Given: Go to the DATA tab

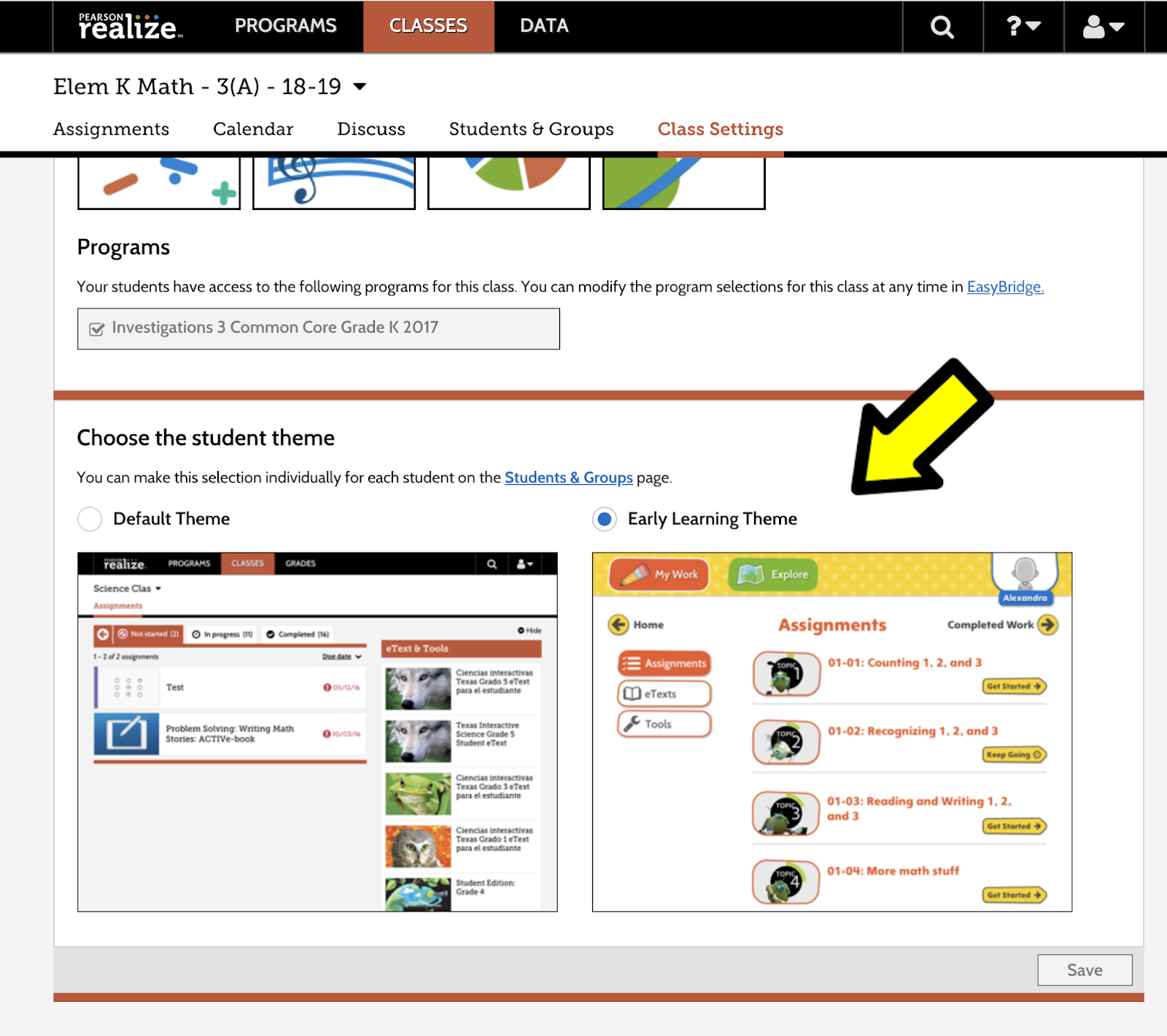Looking at the screenshot, I should pyautogui.click(x=544, y=26).
